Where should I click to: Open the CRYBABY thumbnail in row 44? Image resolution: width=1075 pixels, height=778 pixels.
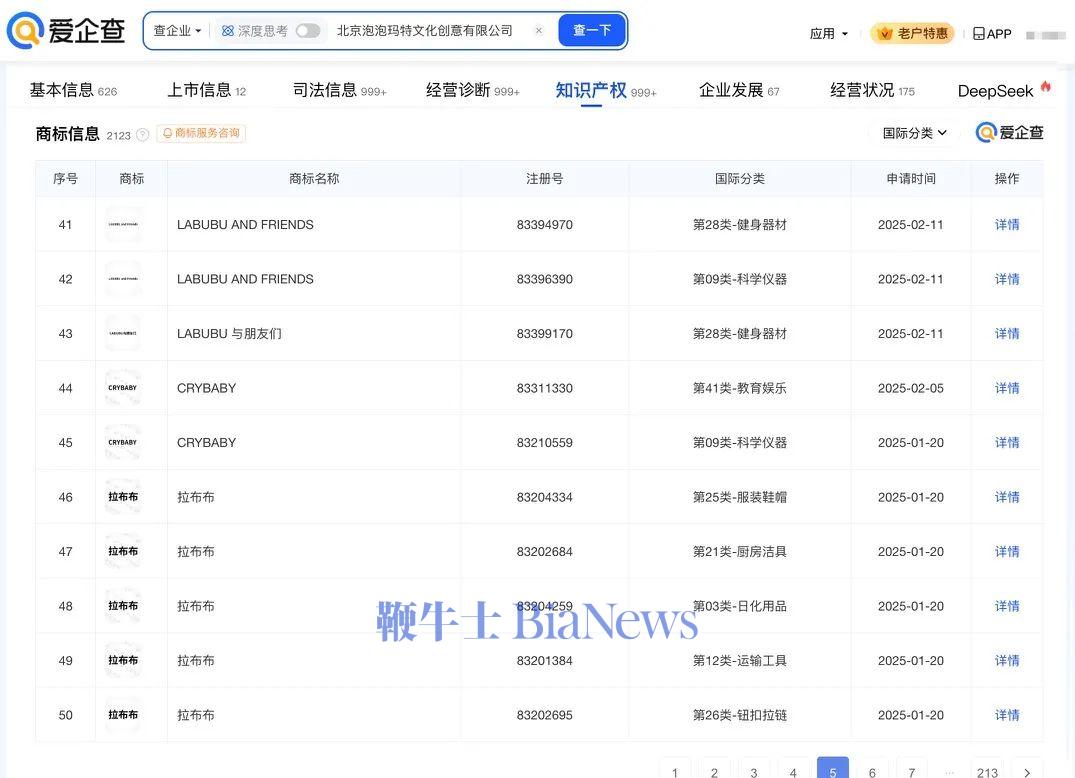click(x=123, y=388)
